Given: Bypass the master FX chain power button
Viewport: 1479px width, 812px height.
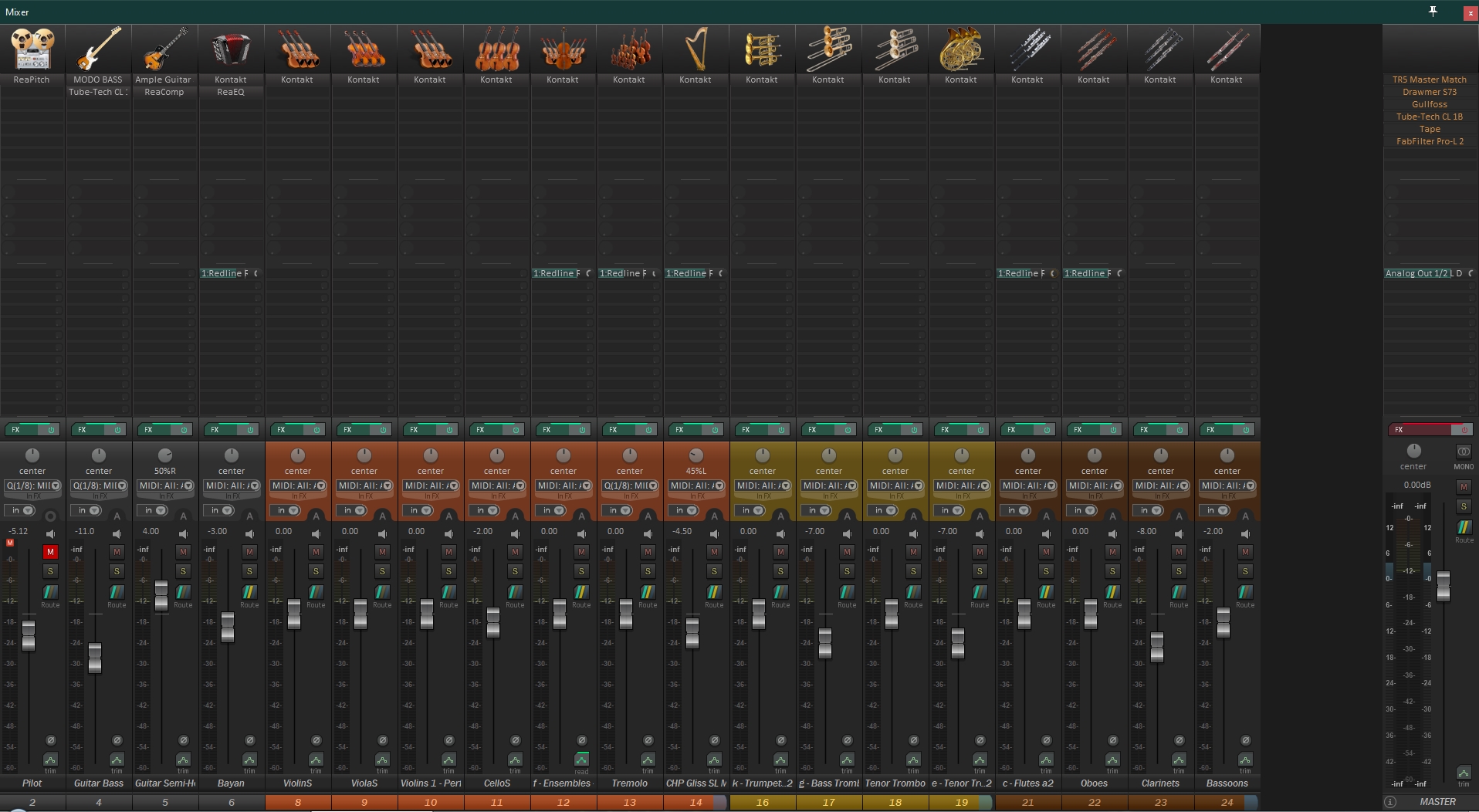Looking at the screenshot, I should pos(1463,429).
